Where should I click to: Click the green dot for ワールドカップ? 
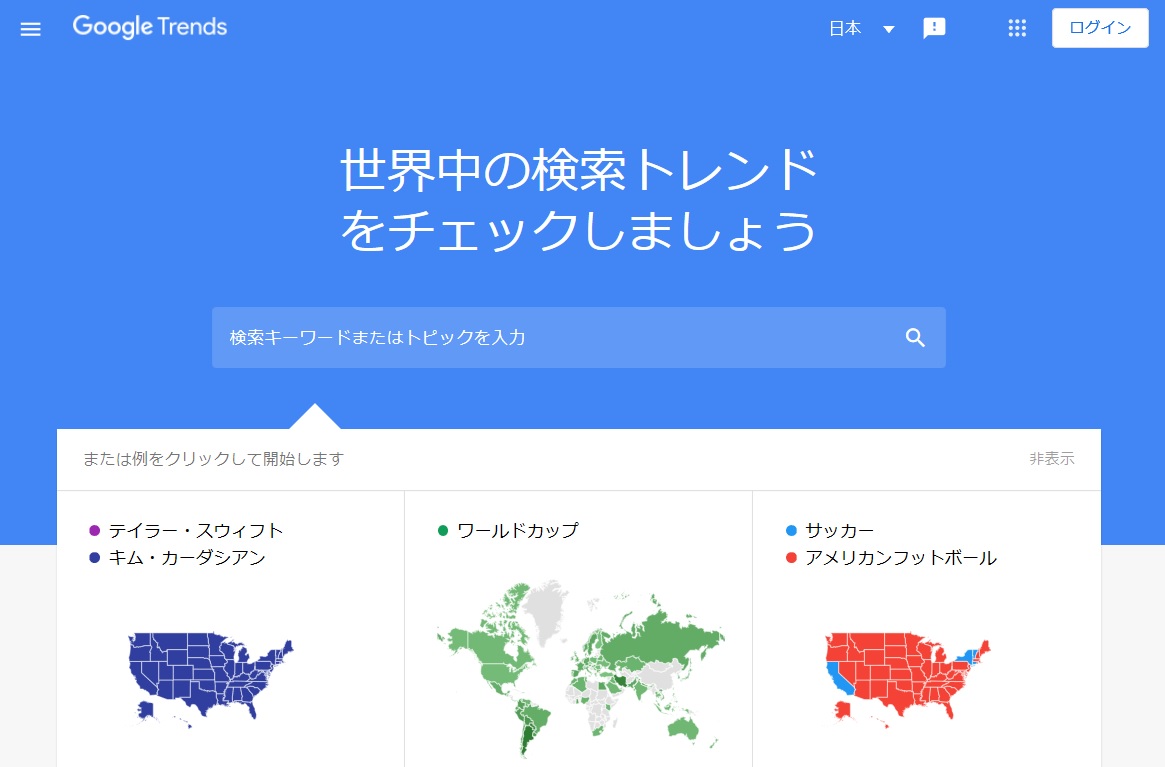pyautogui.click(x=442, y=531)
